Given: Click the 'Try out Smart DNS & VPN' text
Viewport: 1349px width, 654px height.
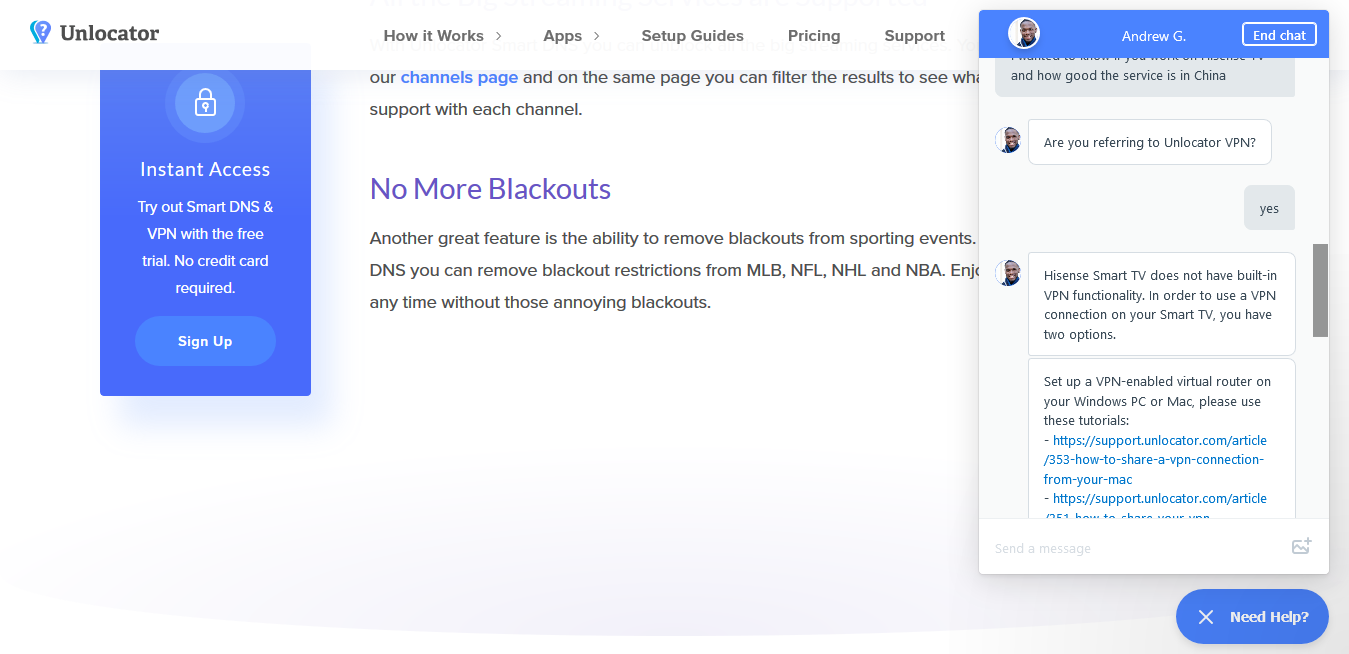Looking at the screenshot, I should pos(205,247).
